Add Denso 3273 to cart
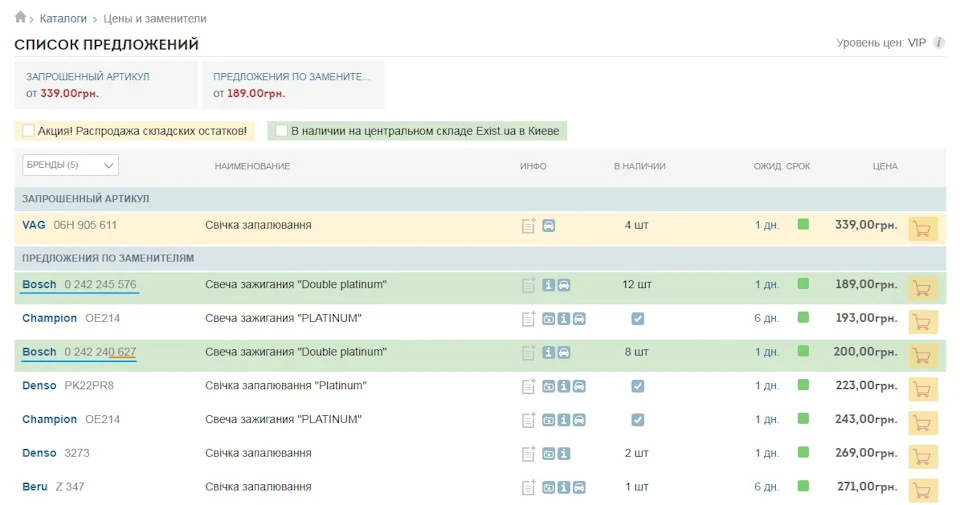Image resolution: width=960 pixels, height=505 pixels. [x=923, y=456]
